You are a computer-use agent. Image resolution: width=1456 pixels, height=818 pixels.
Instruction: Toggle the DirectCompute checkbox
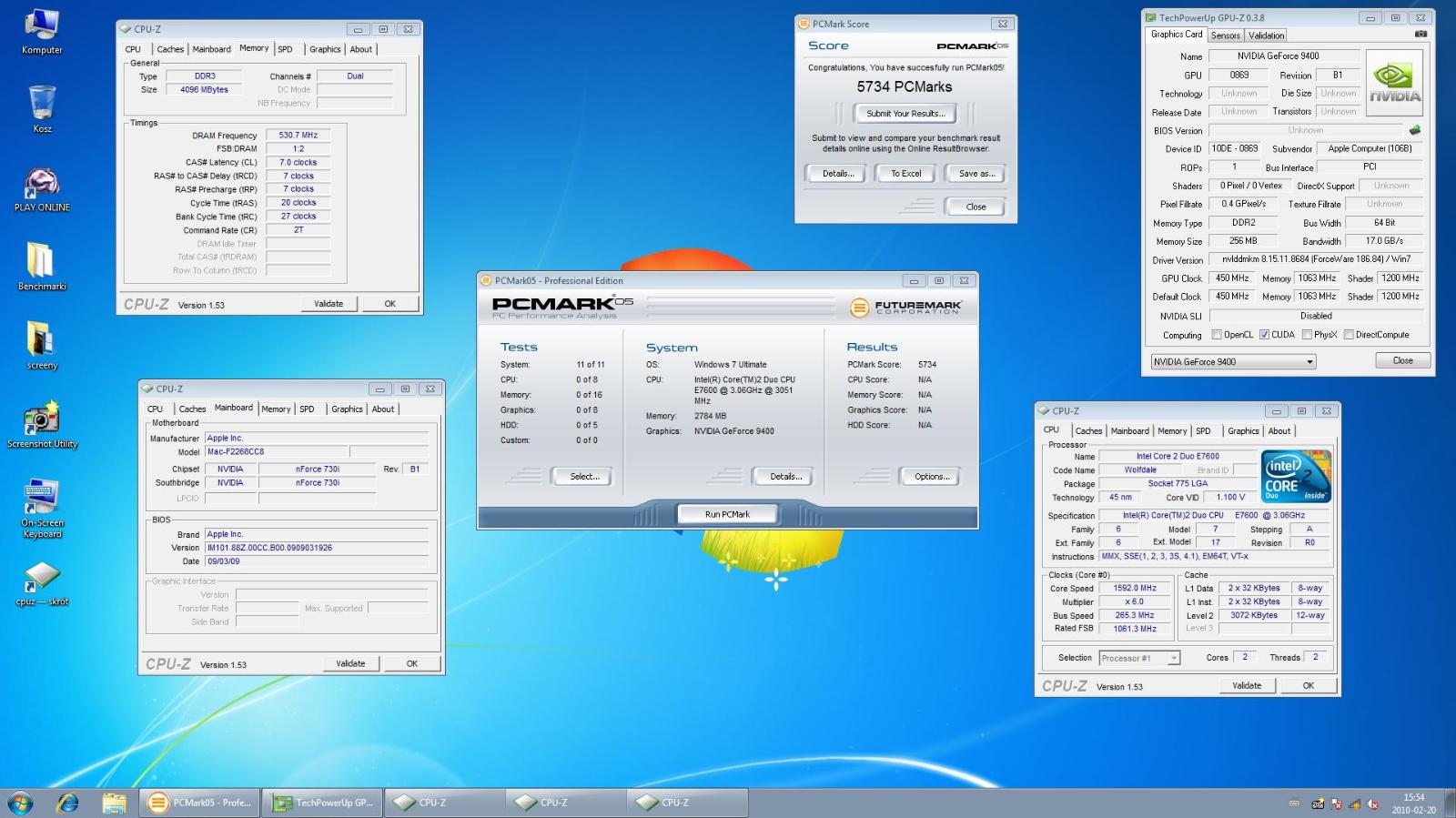click(1349, 335)
